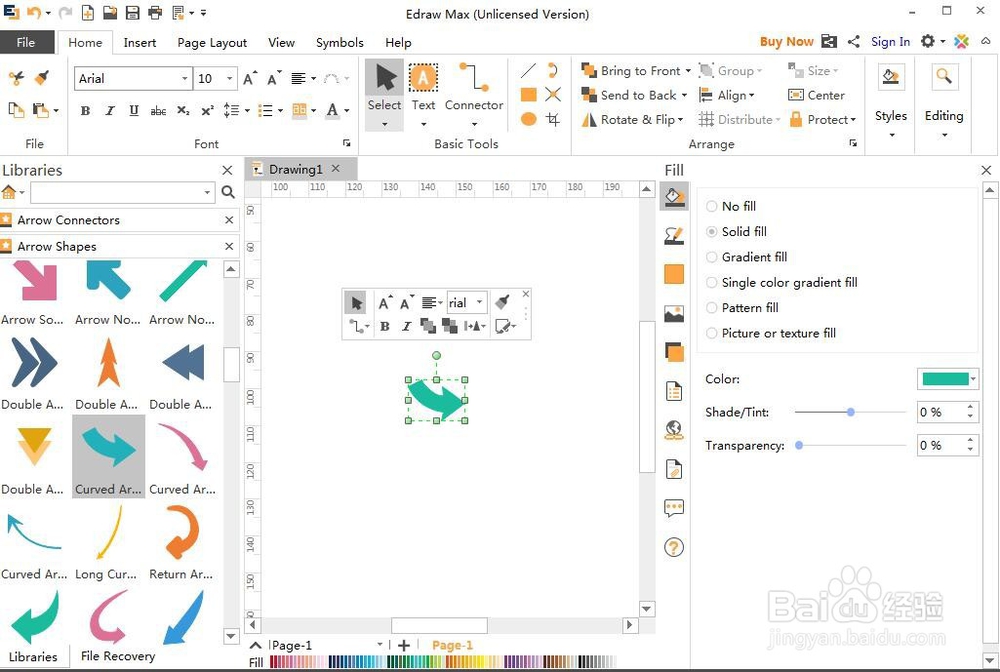Select the line drawing tool
The image size is (1000, 672).
528,71
